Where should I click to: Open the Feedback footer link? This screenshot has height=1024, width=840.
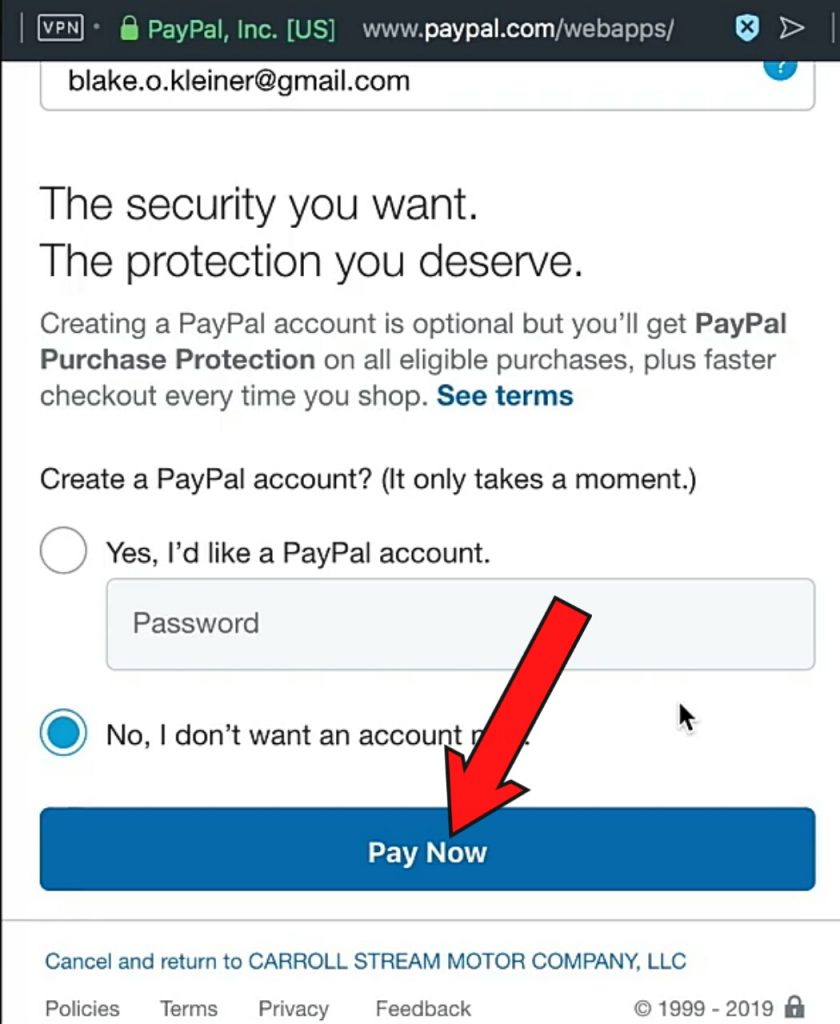point(423,1008)
